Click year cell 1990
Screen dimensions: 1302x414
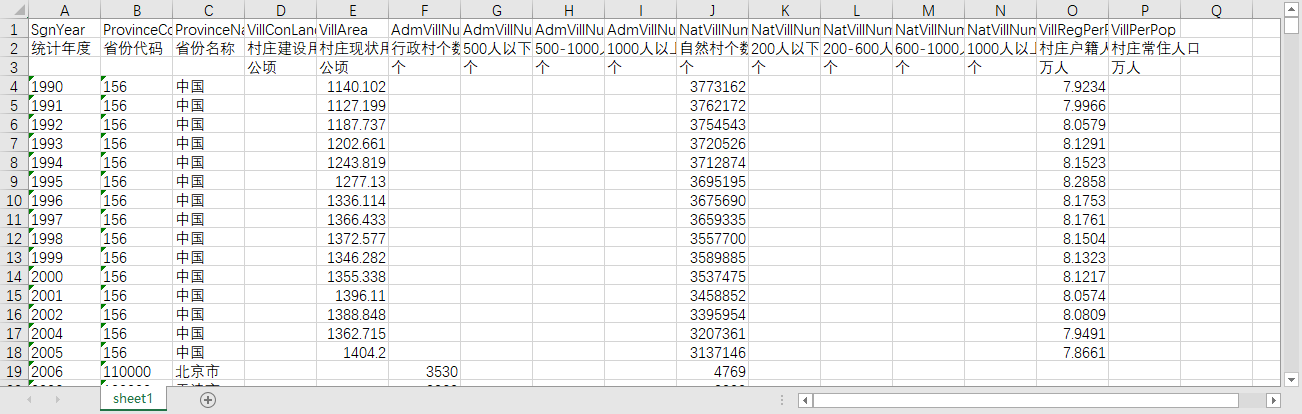(64, 86)
